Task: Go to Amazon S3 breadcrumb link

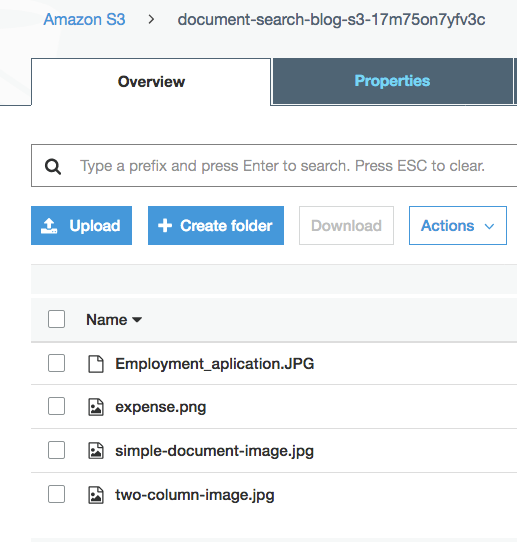Action: [x=84, y=19]
